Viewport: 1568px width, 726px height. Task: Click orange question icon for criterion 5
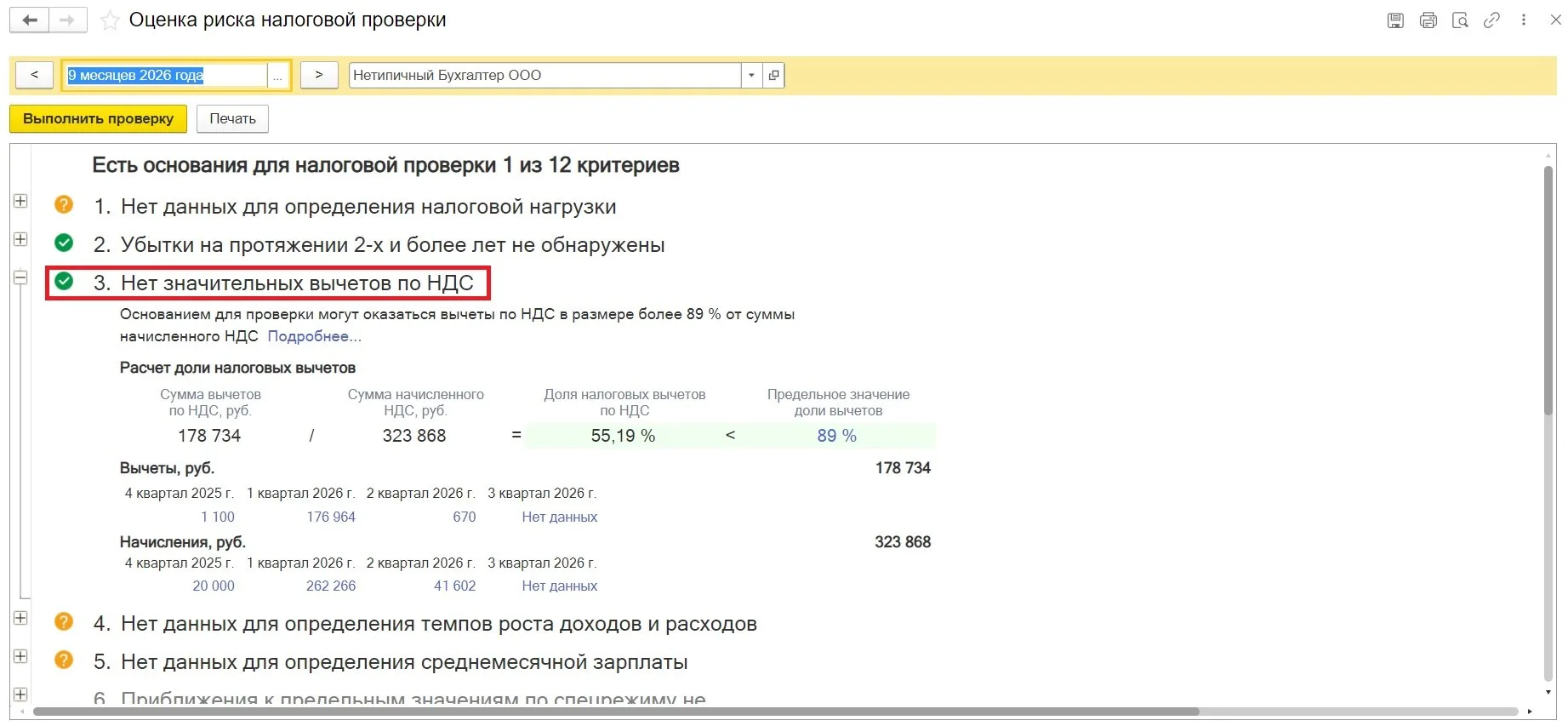(64, 660)
